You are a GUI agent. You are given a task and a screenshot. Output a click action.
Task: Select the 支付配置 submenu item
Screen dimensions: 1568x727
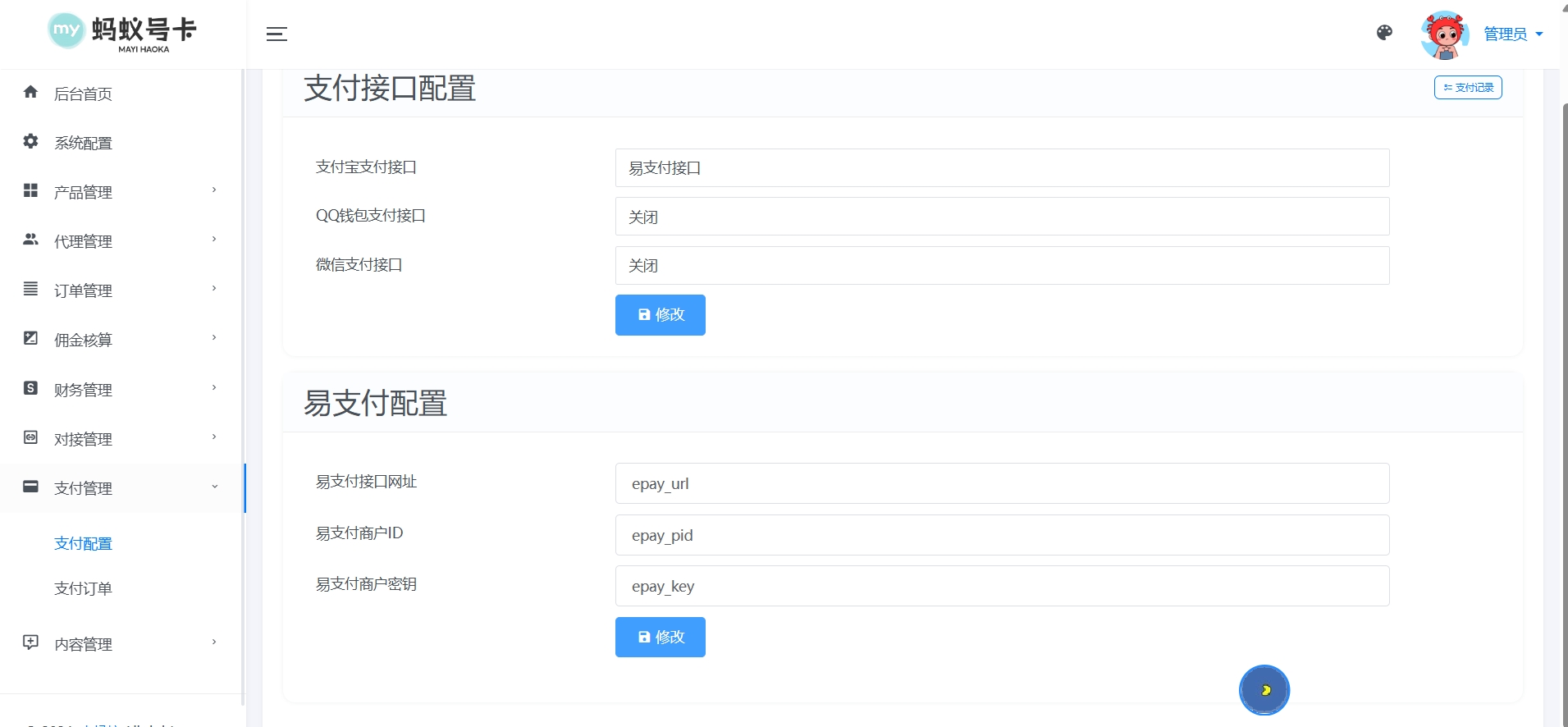(83, 543)
